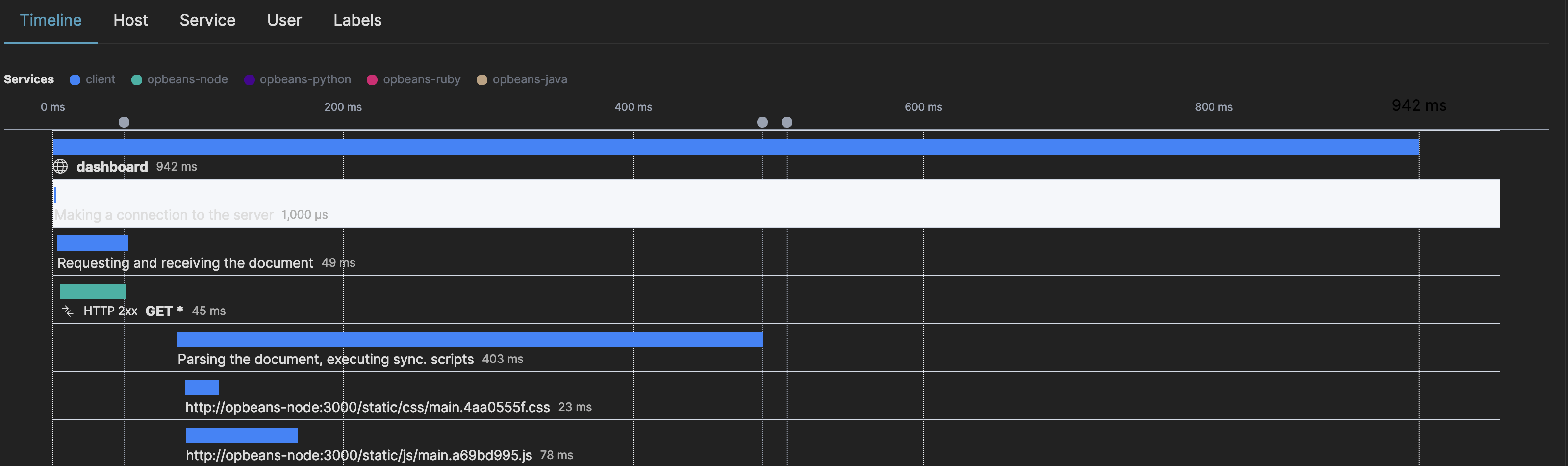Click the tan opbeans-java legend dot
1568x466 pixels.
[x=481, y=79]
